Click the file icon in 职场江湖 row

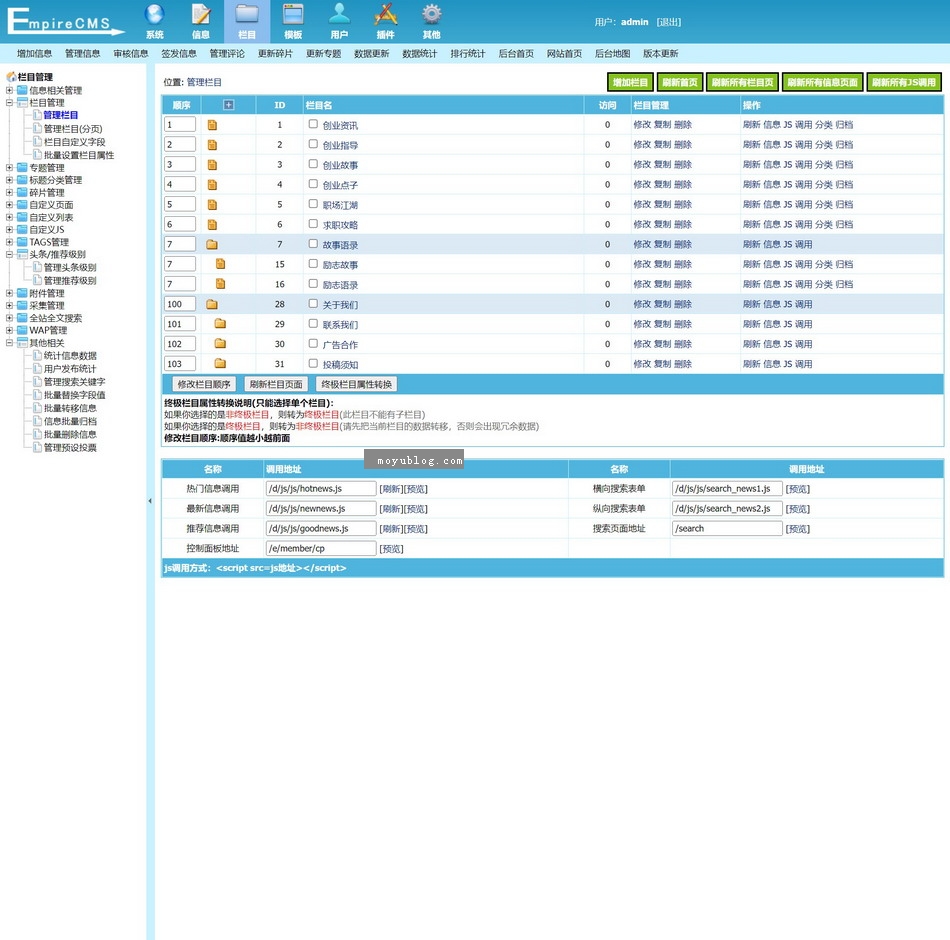pos(212,205)
